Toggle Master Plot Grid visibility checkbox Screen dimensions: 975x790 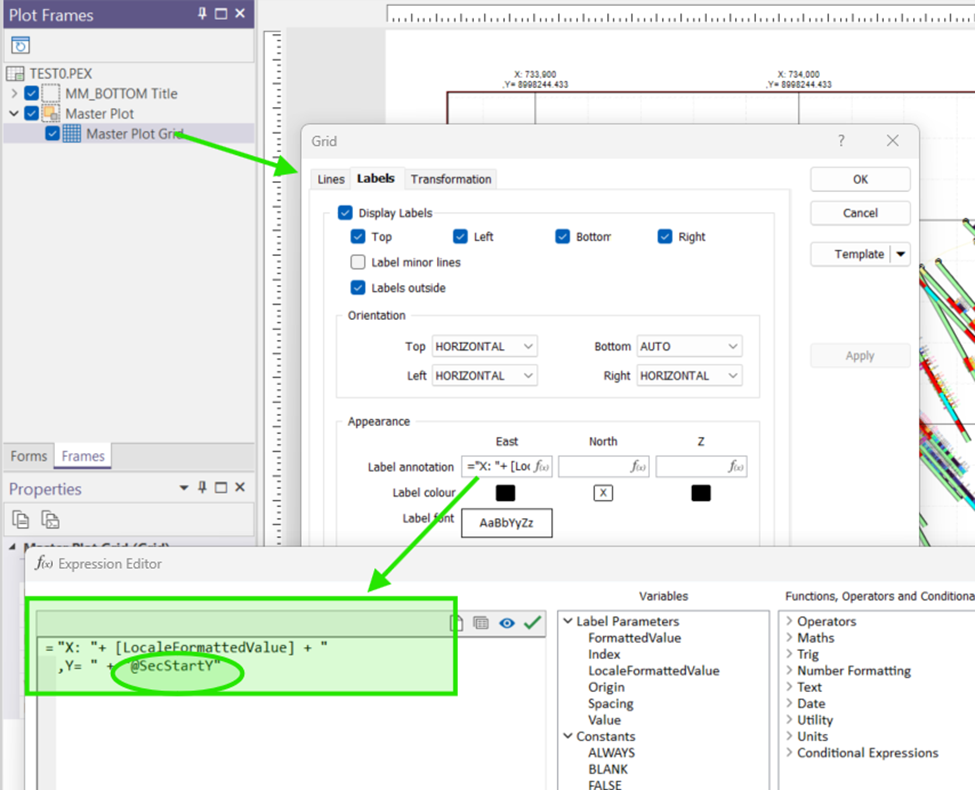click(52, 134)
